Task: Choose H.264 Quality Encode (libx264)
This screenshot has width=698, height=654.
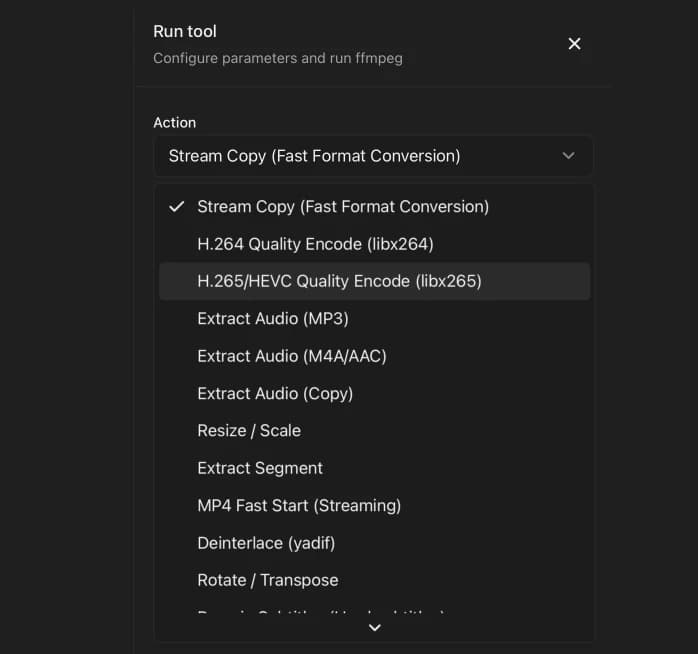Action: point(315,244)
